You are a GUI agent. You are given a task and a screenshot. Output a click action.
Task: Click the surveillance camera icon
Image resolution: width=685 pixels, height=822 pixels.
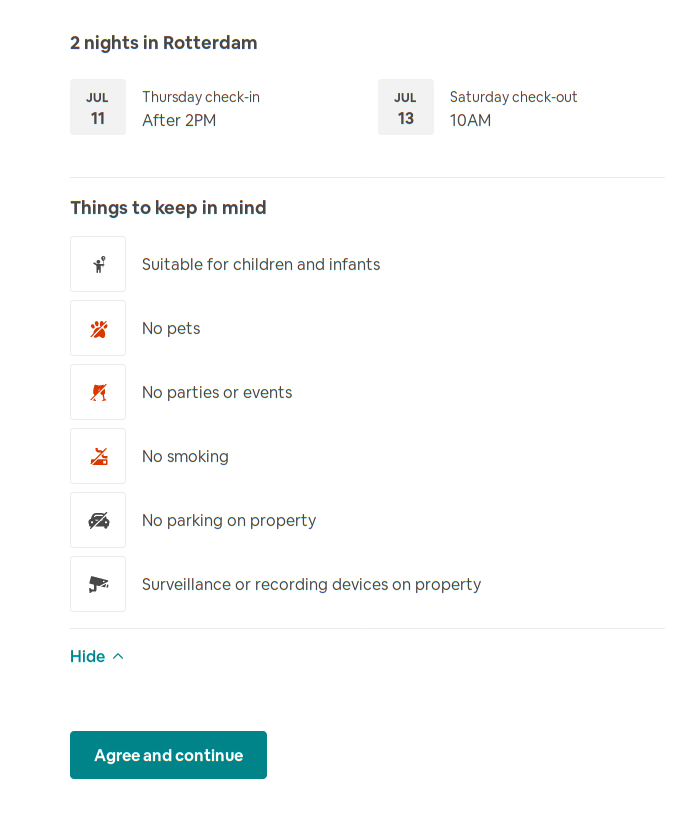98,585
